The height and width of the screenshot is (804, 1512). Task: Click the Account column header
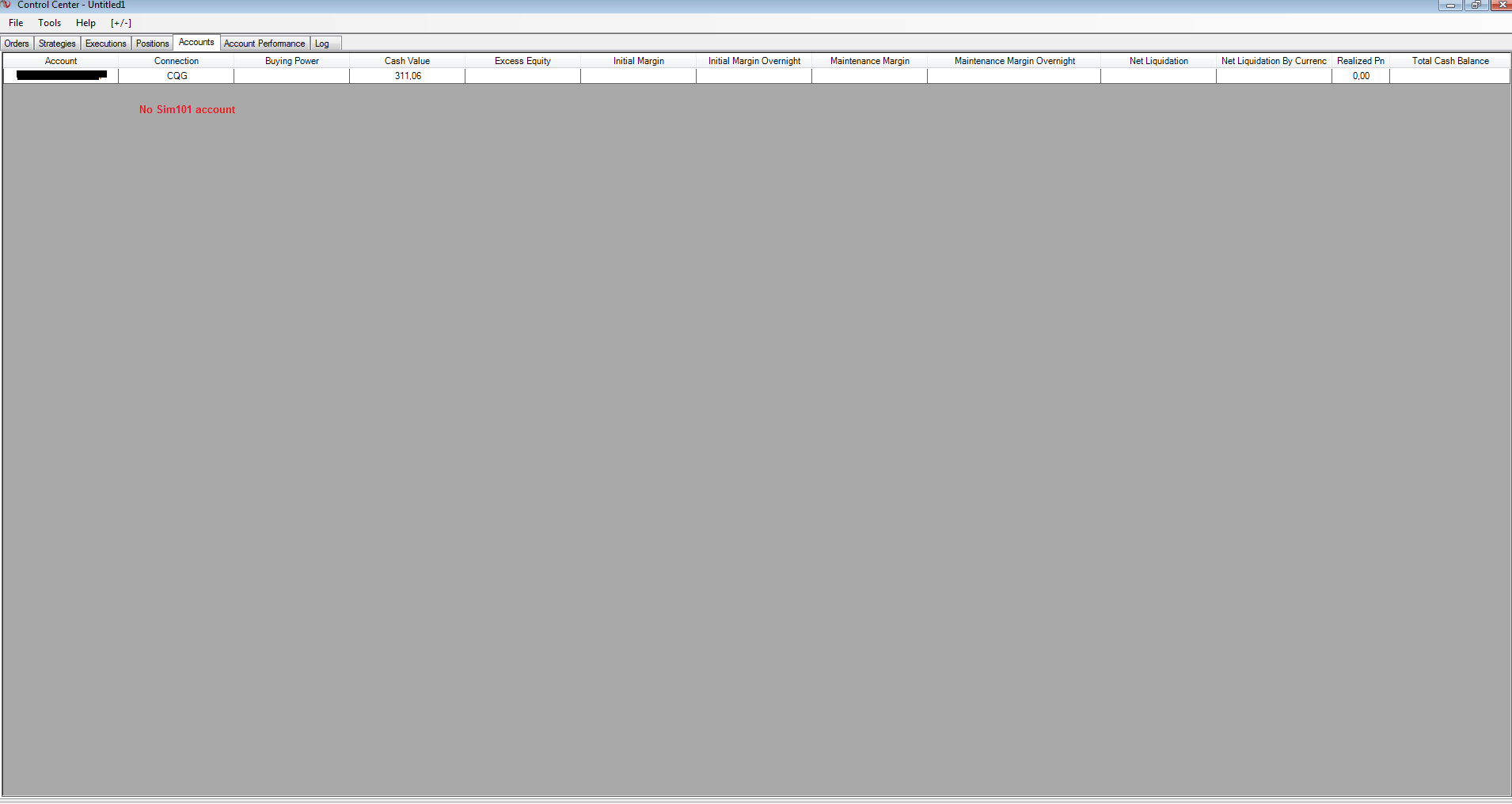[61, 61]
